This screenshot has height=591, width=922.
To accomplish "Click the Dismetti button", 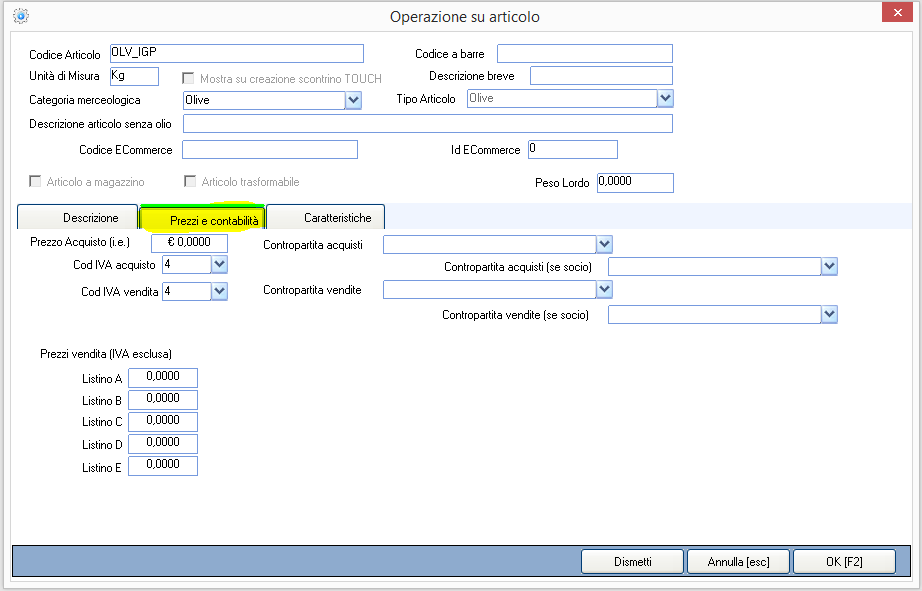I will 632,562.
